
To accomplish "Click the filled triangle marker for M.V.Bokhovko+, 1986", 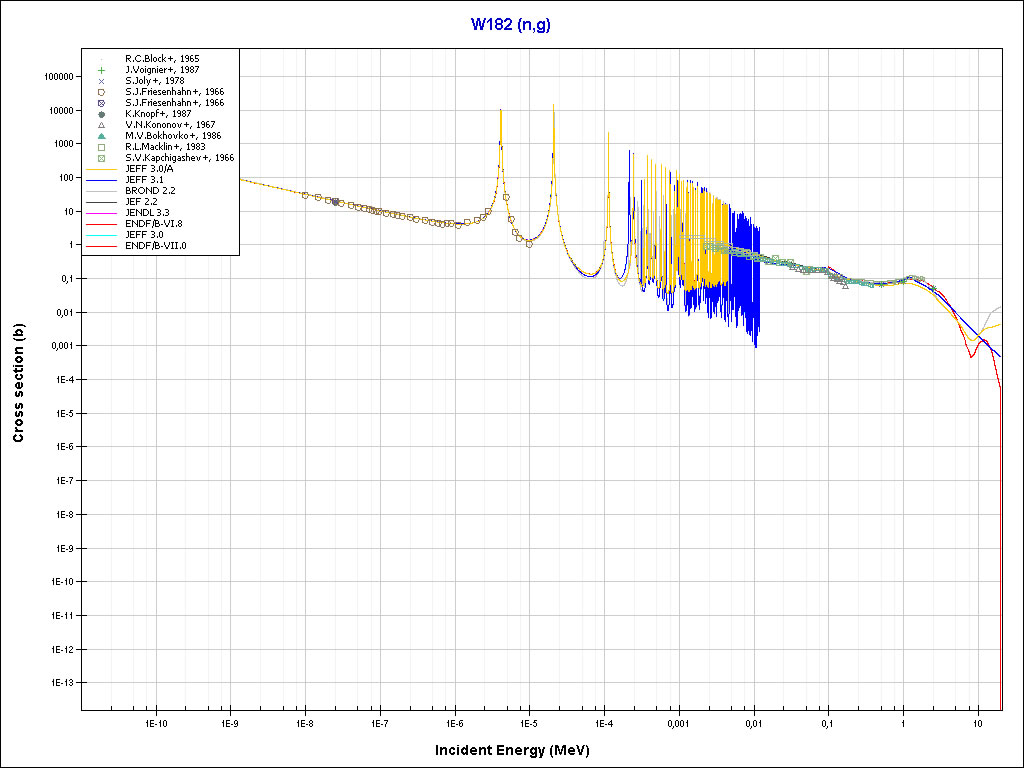I will [101, 136].
